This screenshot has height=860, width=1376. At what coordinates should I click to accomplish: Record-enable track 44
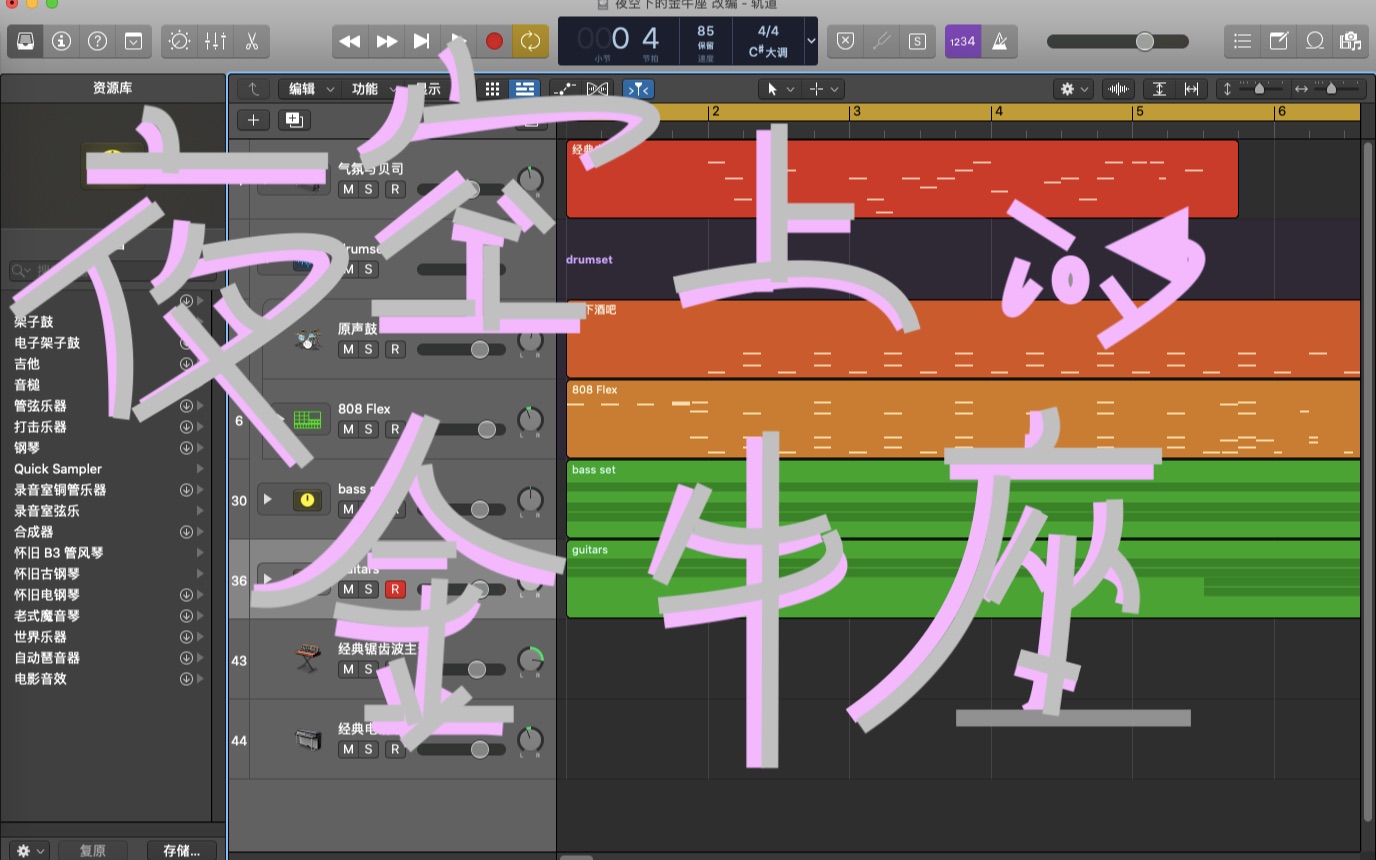coord(395,749)
